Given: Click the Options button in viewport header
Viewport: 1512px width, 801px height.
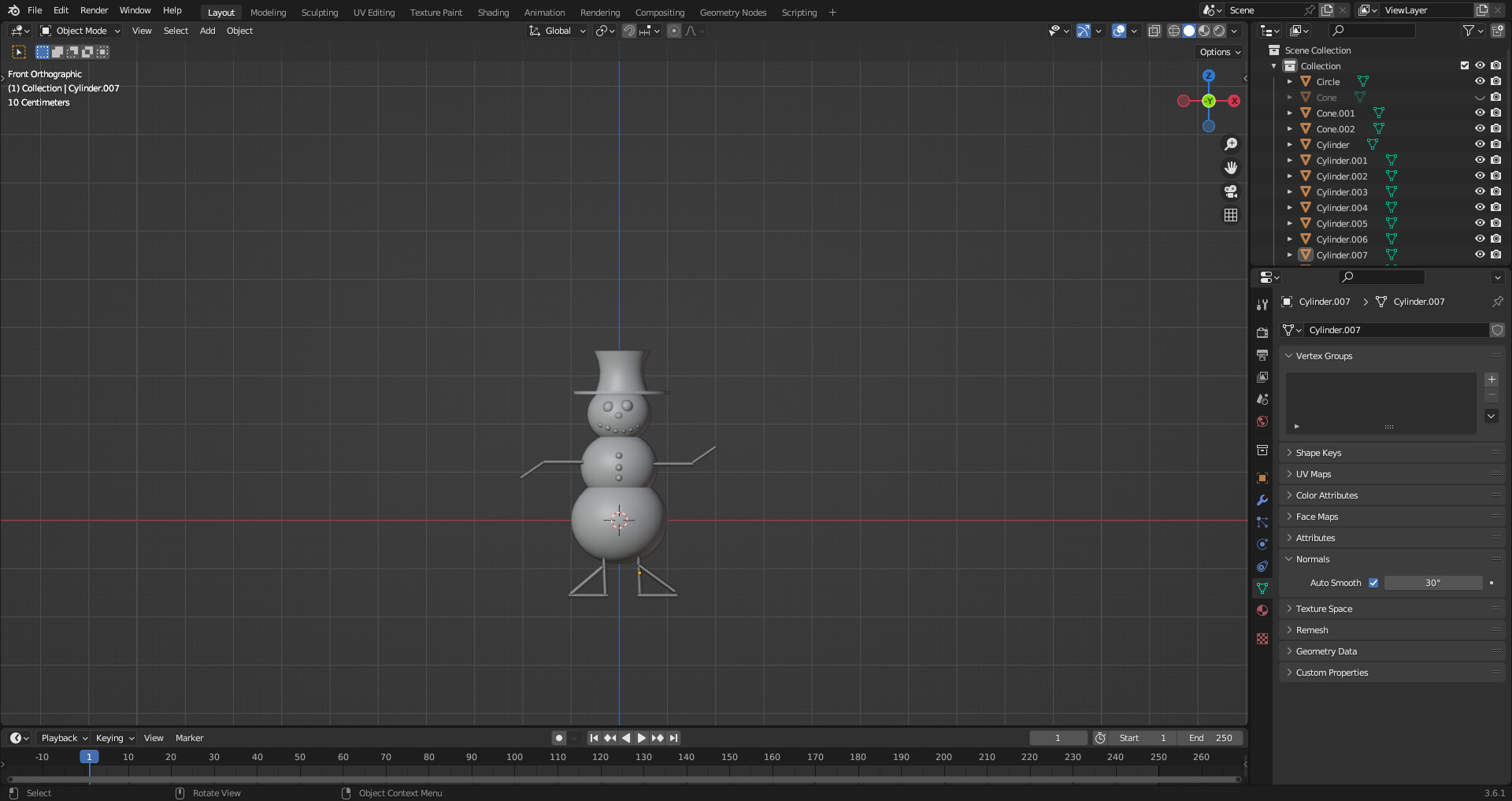Looking at the screenshot, I should coord(1217,51).
